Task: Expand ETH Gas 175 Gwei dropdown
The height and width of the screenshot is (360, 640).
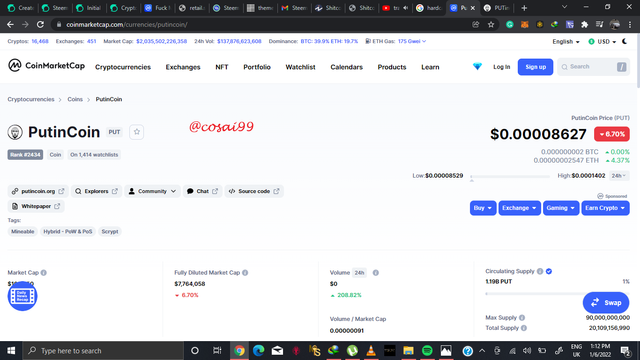Action: tap(412, 41)
